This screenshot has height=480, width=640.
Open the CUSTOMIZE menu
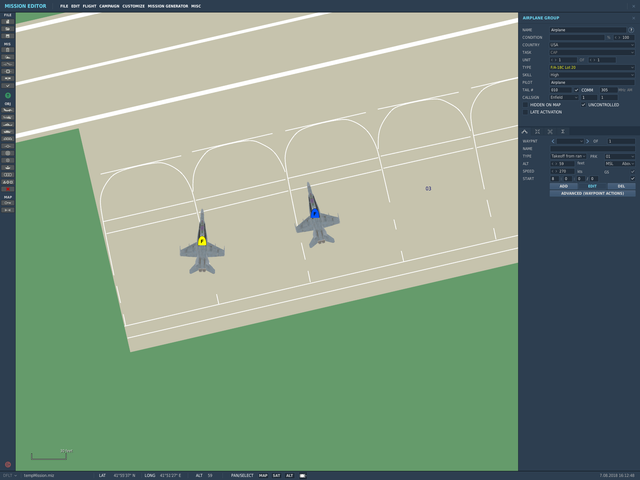click(133, 6)
